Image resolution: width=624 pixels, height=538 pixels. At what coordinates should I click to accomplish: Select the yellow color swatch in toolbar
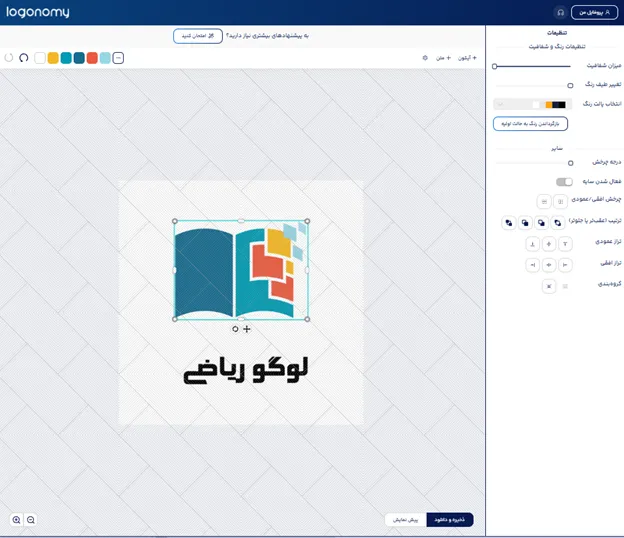click(53, 58)
